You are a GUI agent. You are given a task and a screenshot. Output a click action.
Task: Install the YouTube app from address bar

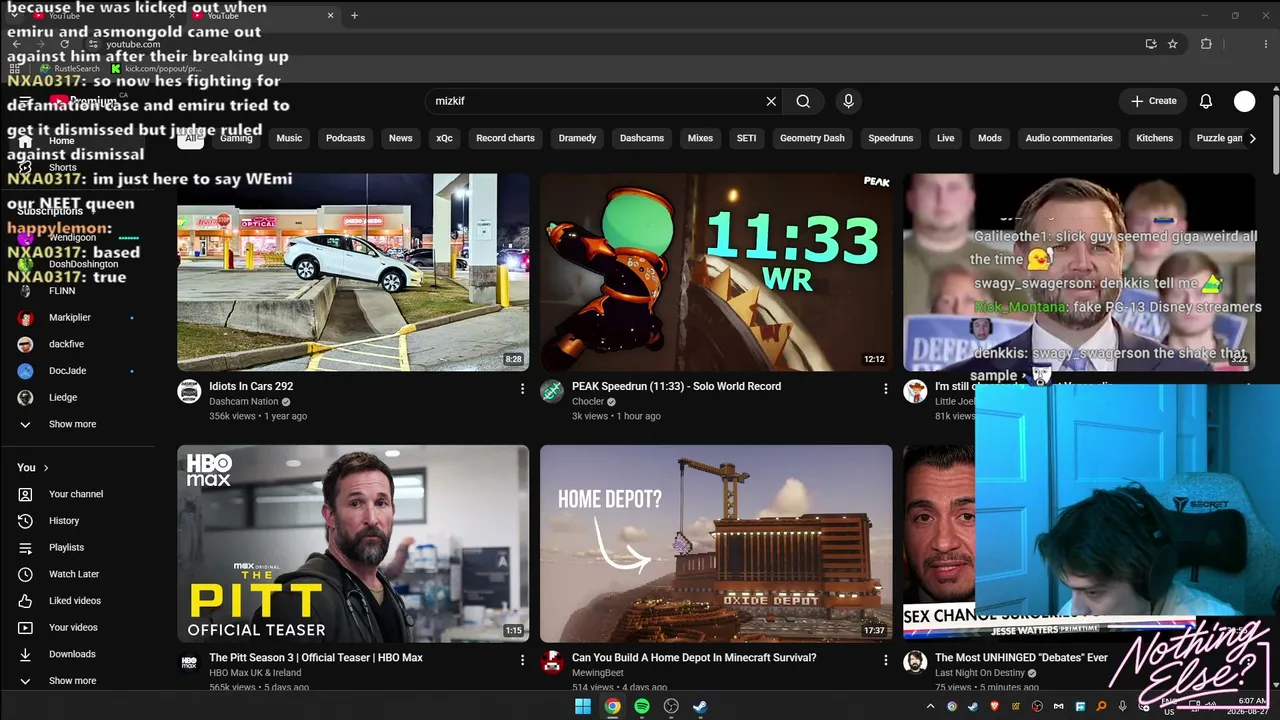pyautogui.click(x=1151, y=44)
